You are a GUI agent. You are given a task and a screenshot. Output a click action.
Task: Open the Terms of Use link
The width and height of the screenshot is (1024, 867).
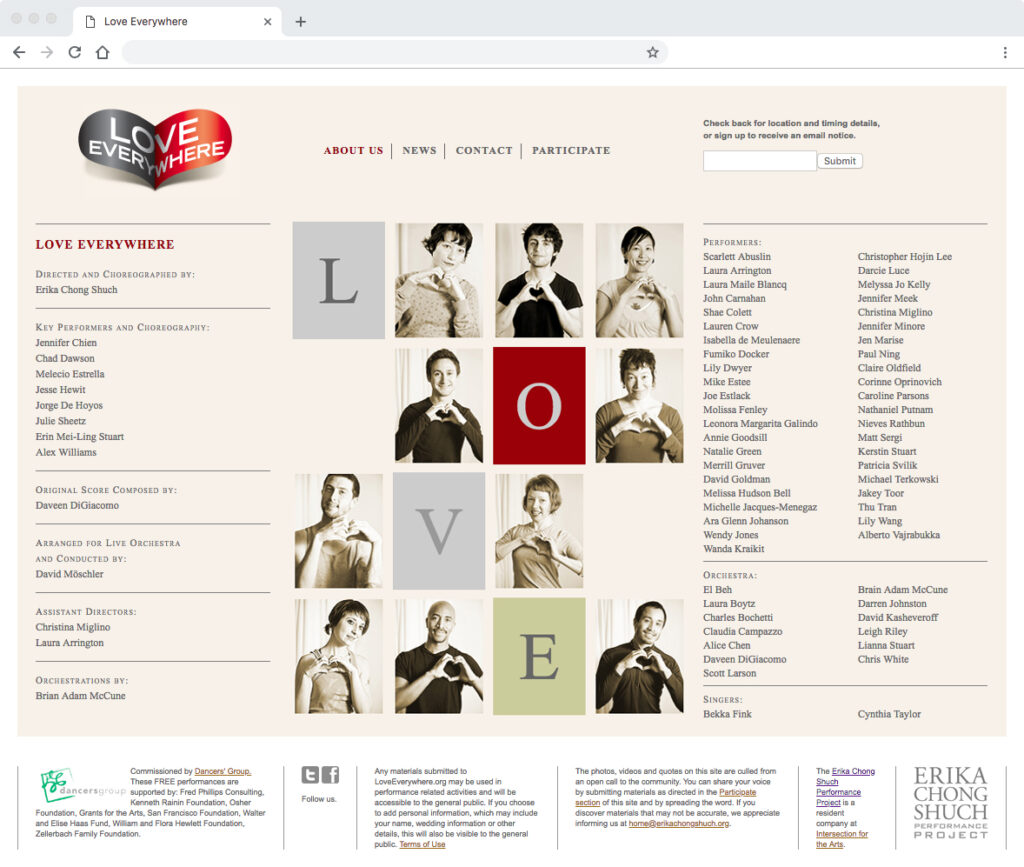[422, 844]
